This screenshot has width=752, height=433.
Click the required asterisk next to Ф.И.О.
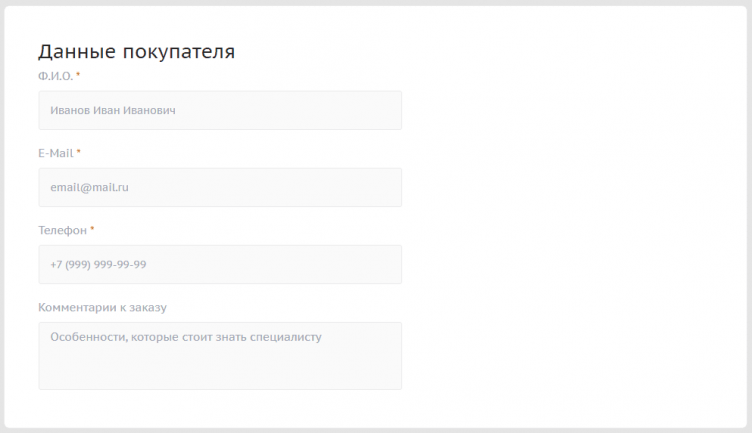79,76
